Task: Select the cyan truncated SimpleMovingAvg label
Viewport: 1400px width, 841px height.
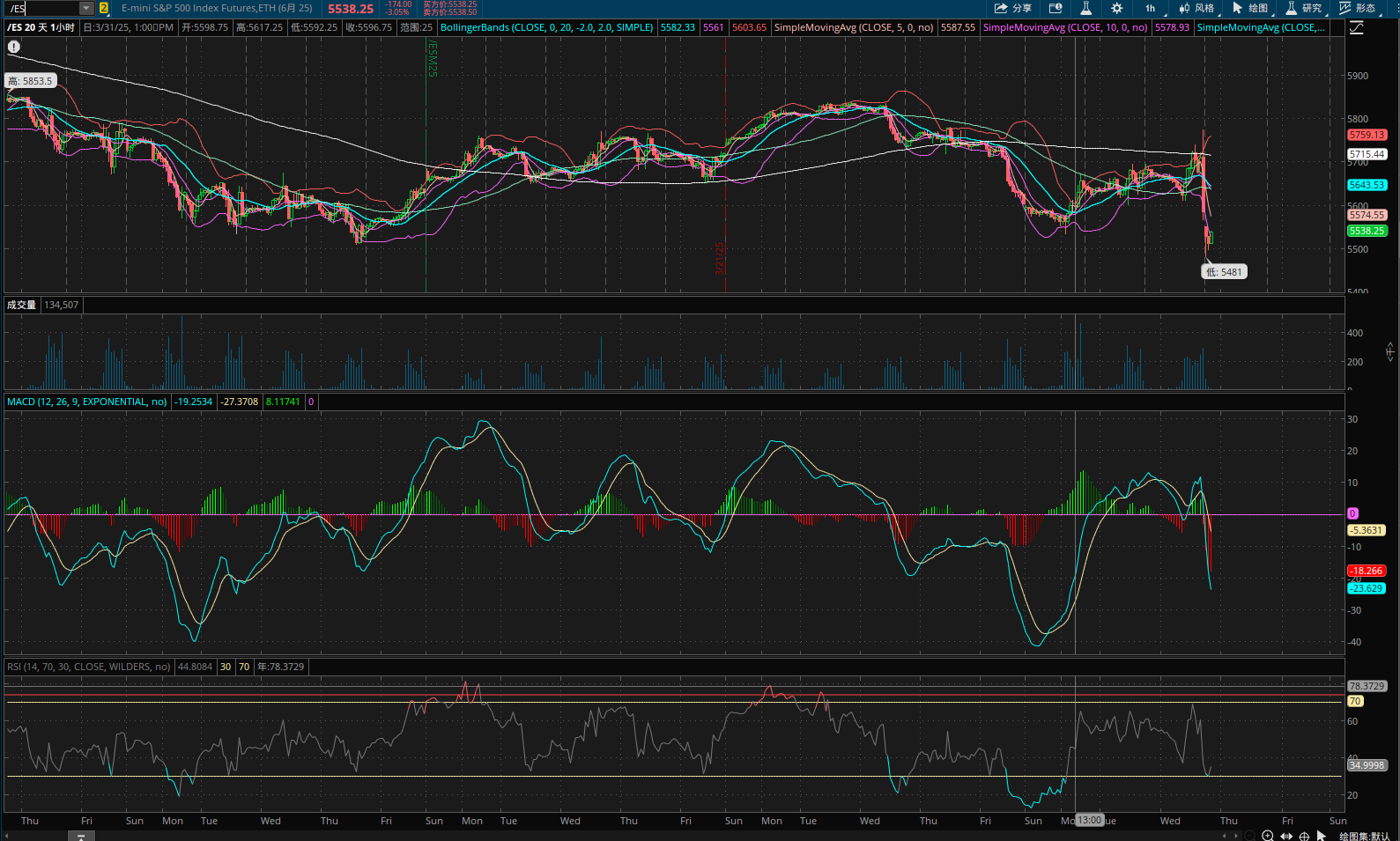Action: (1261, 27)
